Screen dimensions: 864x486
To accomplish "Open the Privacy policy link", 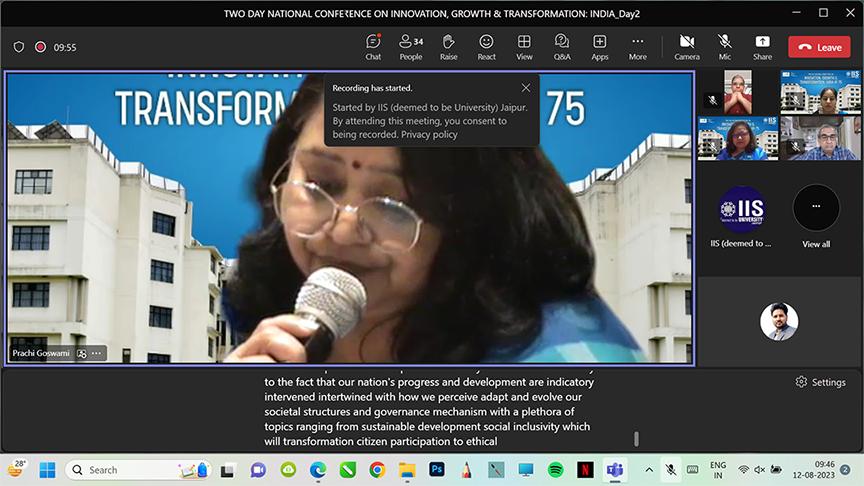I will tap(429, 134).
